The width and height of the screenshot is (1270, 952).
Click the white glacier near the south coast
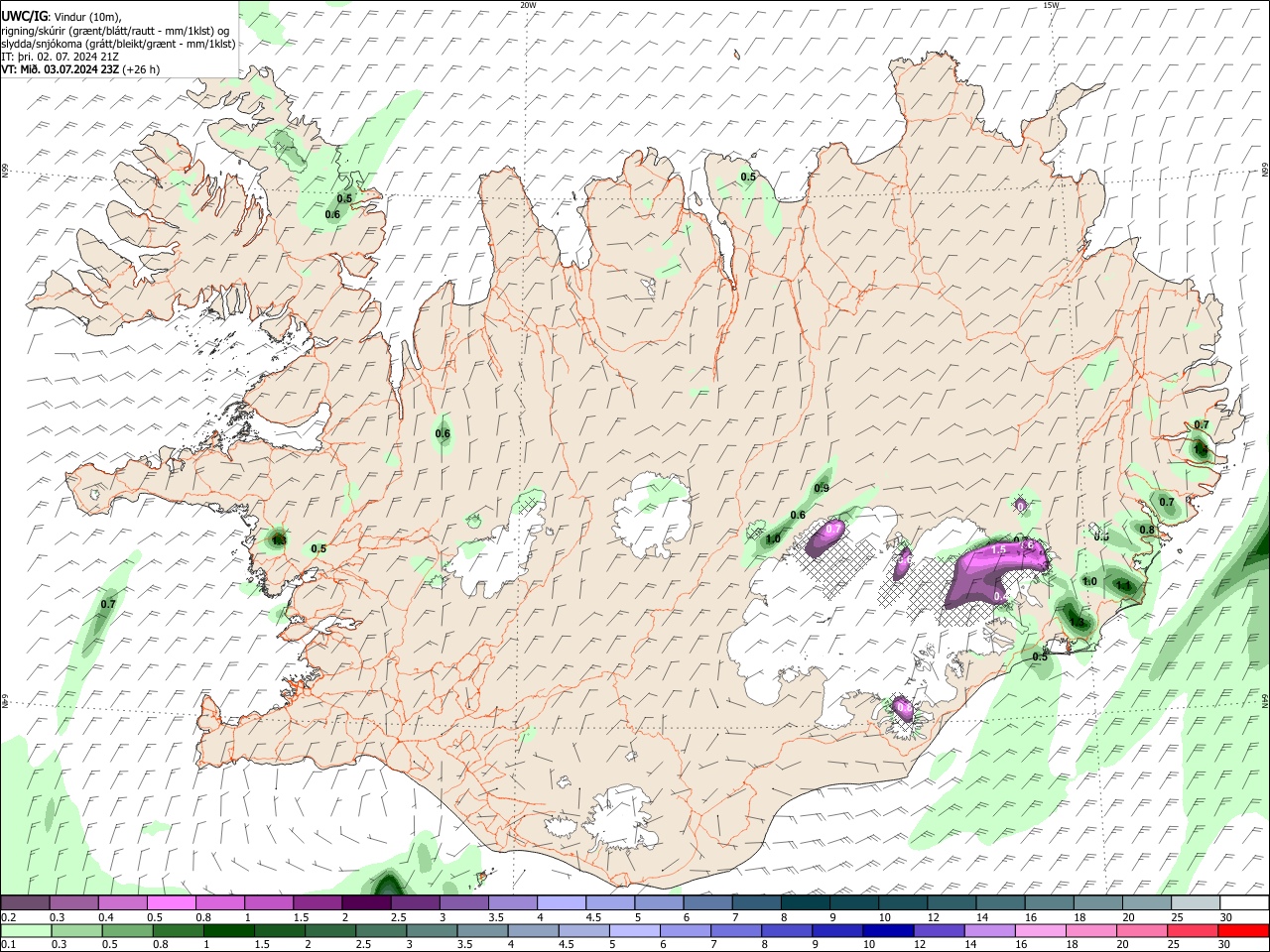621,819
